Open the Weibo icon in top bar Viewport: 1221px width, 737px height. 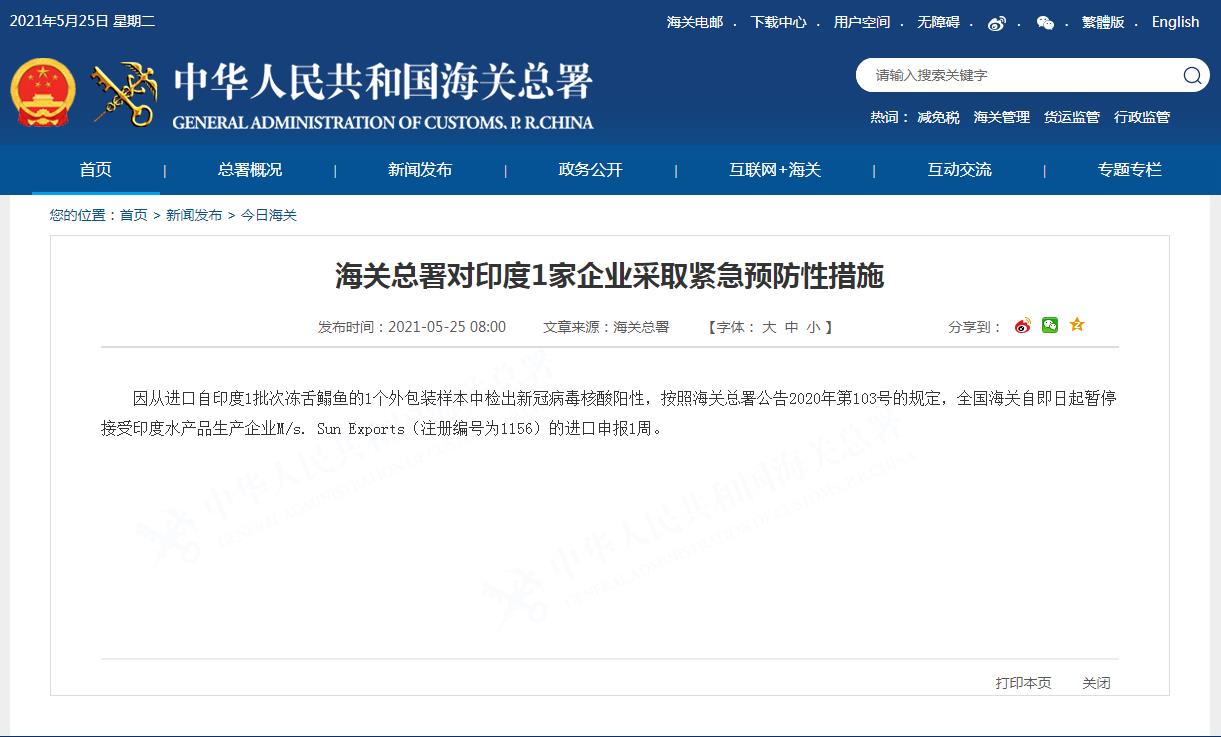click(x=996, y=23)
